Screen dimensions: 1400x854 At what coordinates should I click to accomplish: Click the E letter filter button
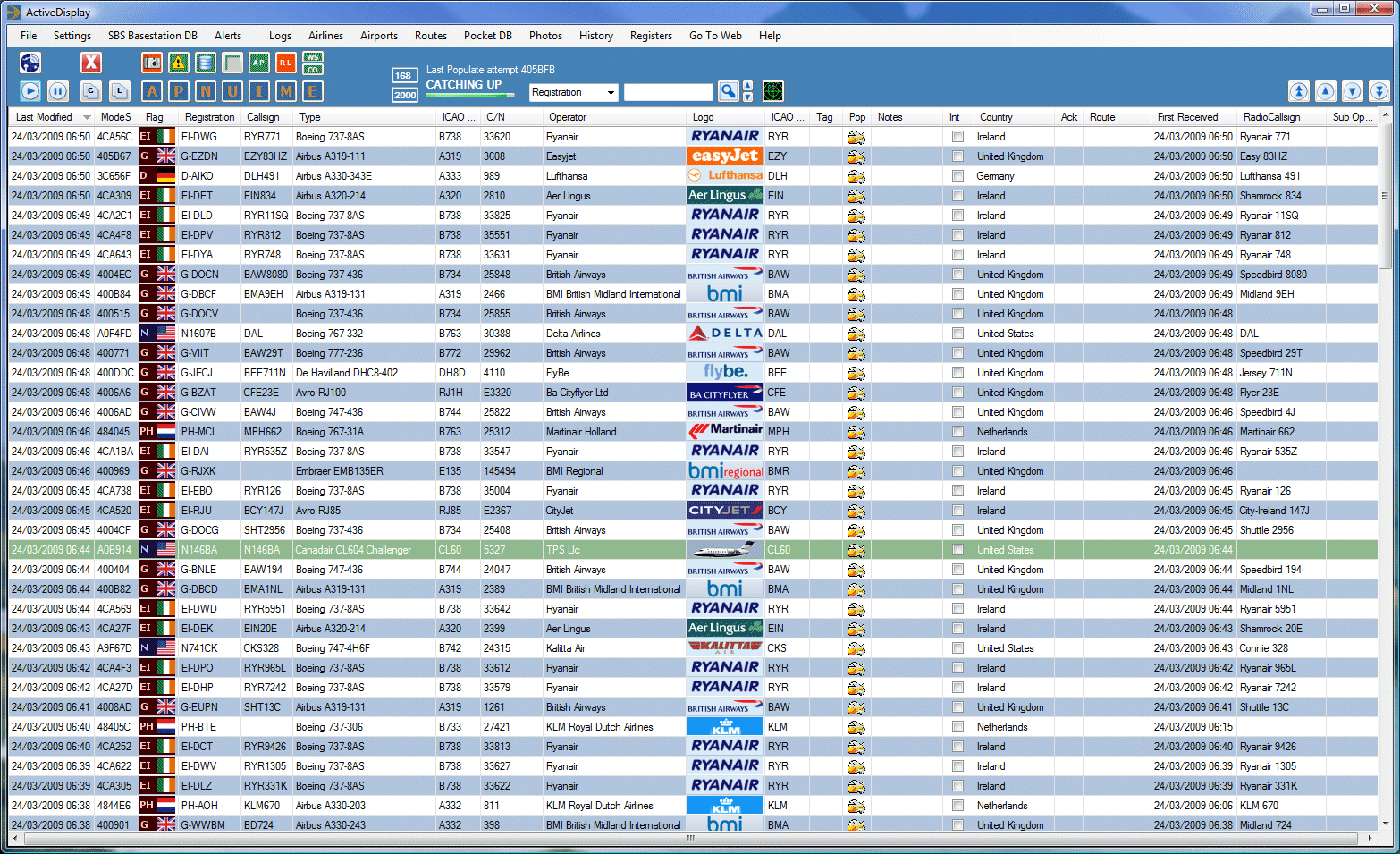[313, 91]
